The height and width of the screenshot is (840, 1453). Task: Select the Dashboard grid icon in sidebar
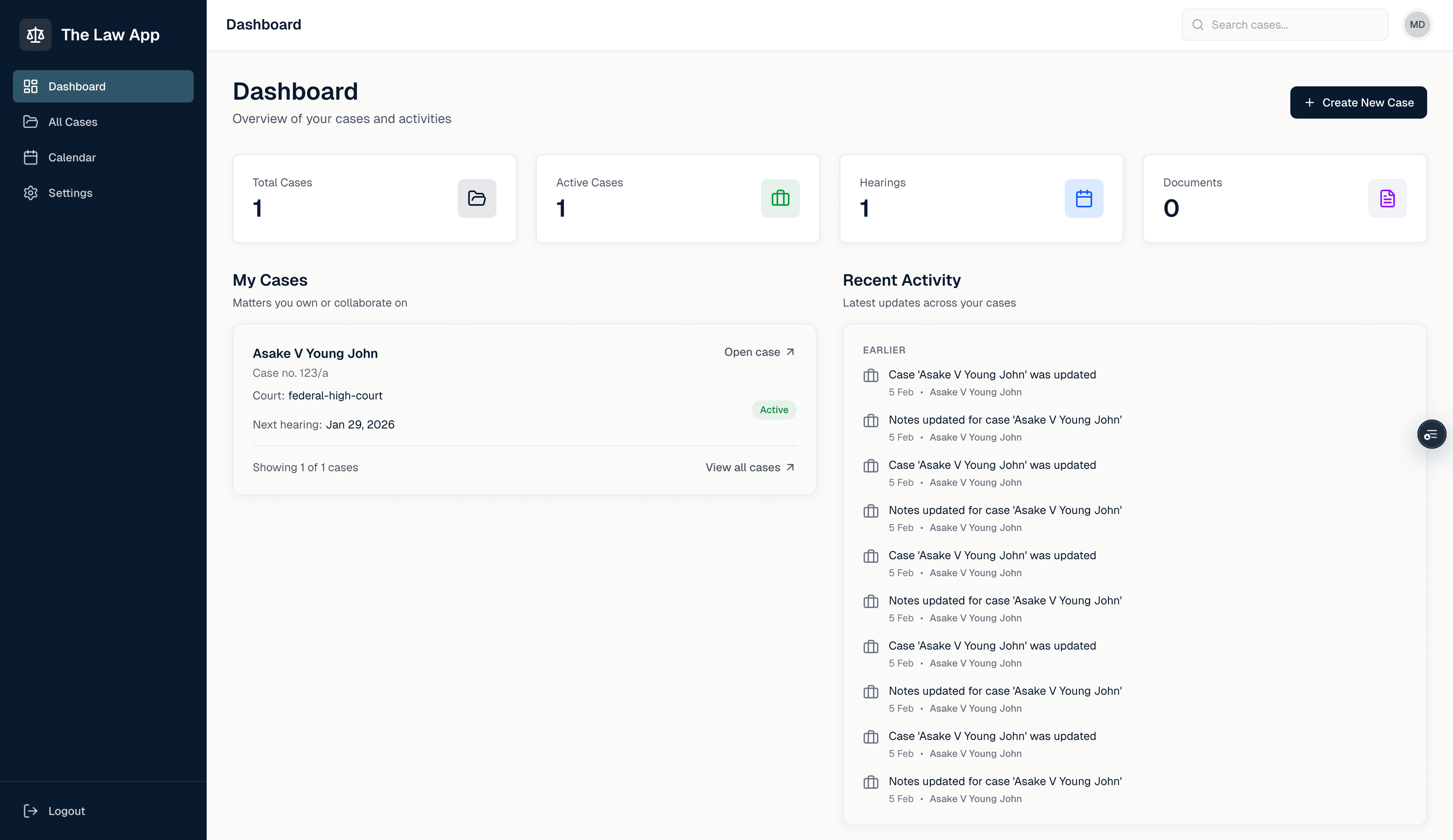[31, 86]
